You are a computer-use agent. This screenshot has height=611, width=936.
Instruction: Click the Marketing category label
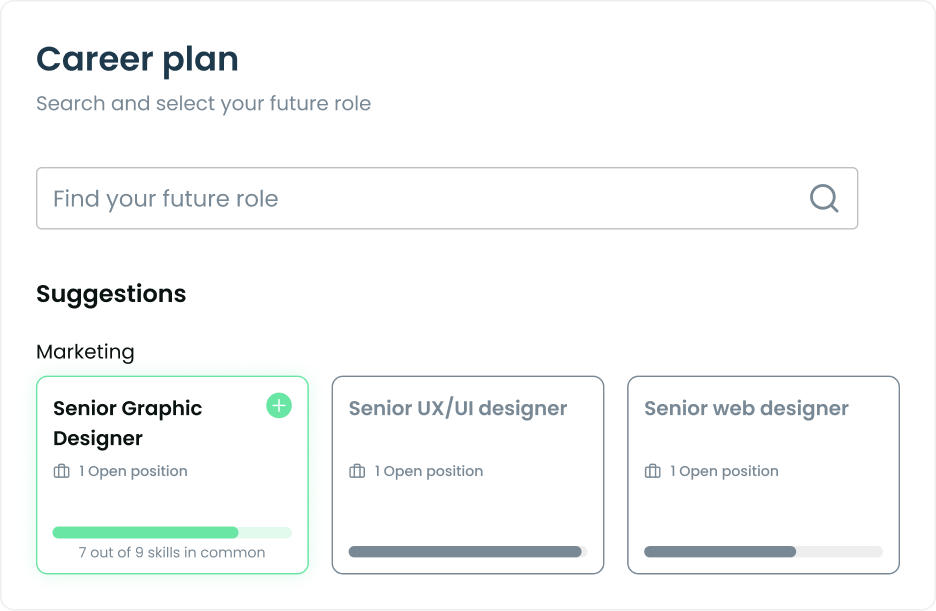click(85, 352)
